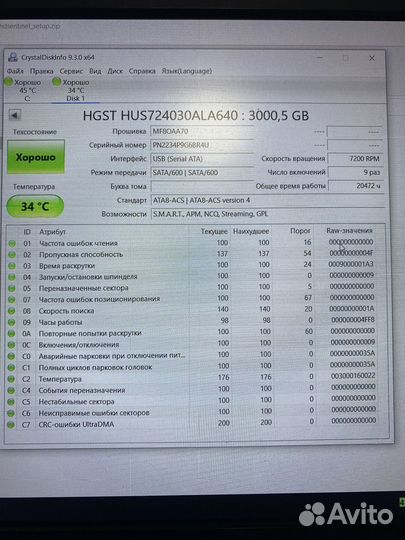Click the Прошивка field MF8OAA70
This screenshot has width=405, height=540.
pyautogui.click(x=202, y=131)
